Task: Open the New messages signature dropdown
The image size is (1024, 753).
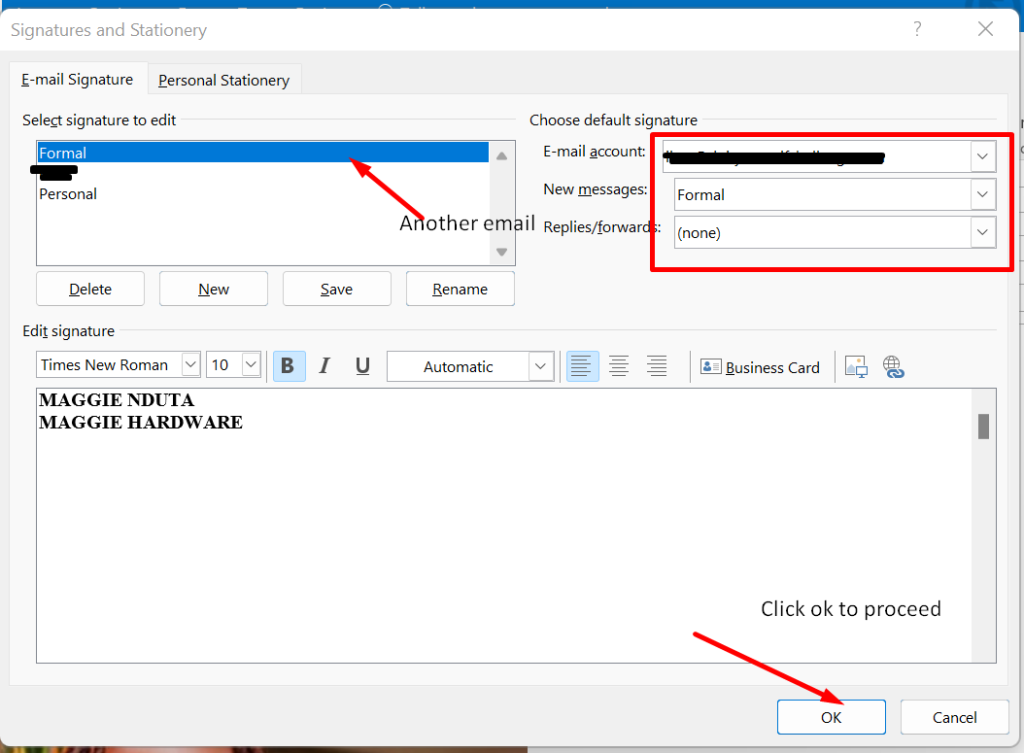Action: tap(983, 194)
